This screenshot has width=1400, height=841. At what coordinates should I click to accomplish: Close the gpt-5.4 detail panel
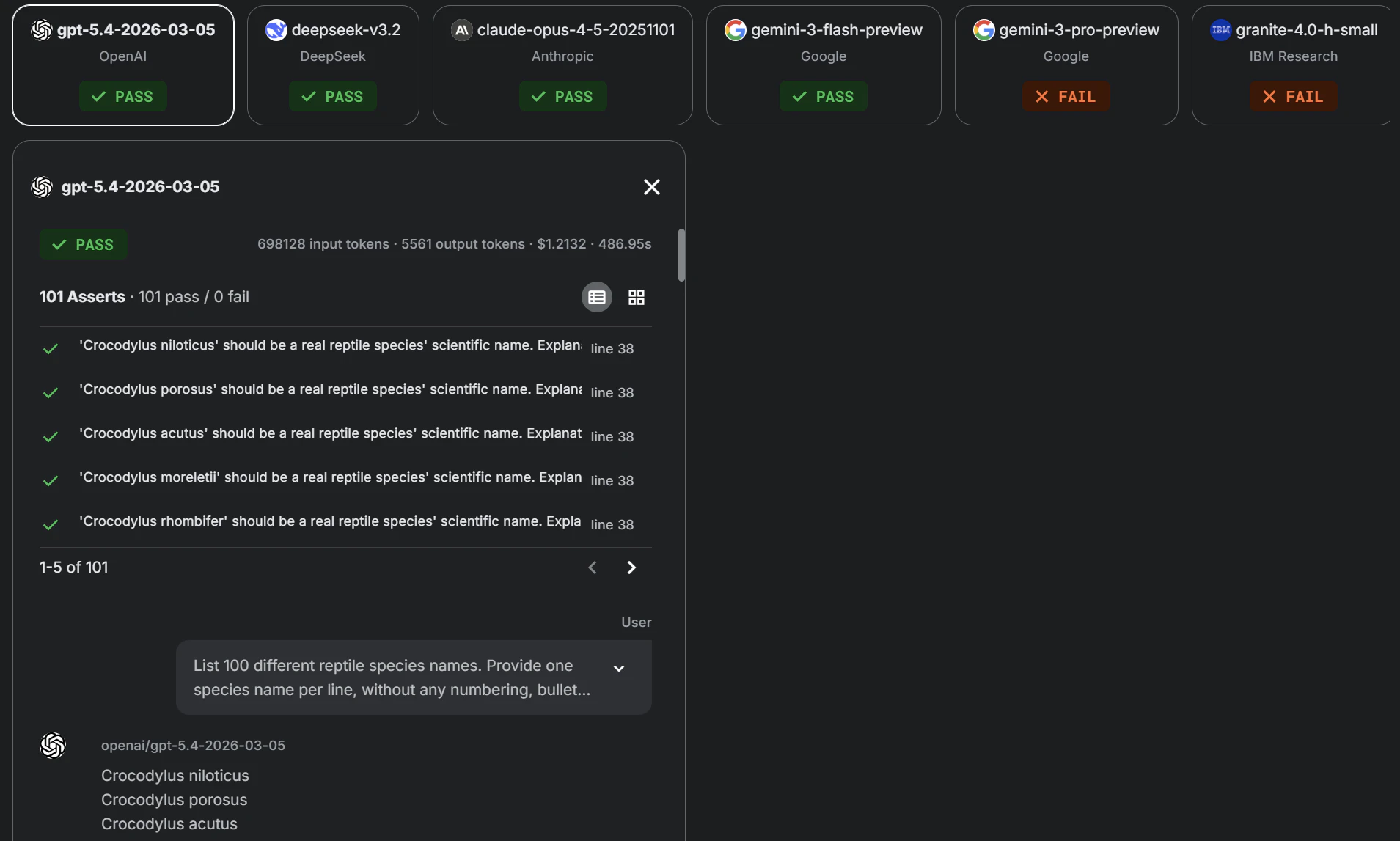[652, 187]
